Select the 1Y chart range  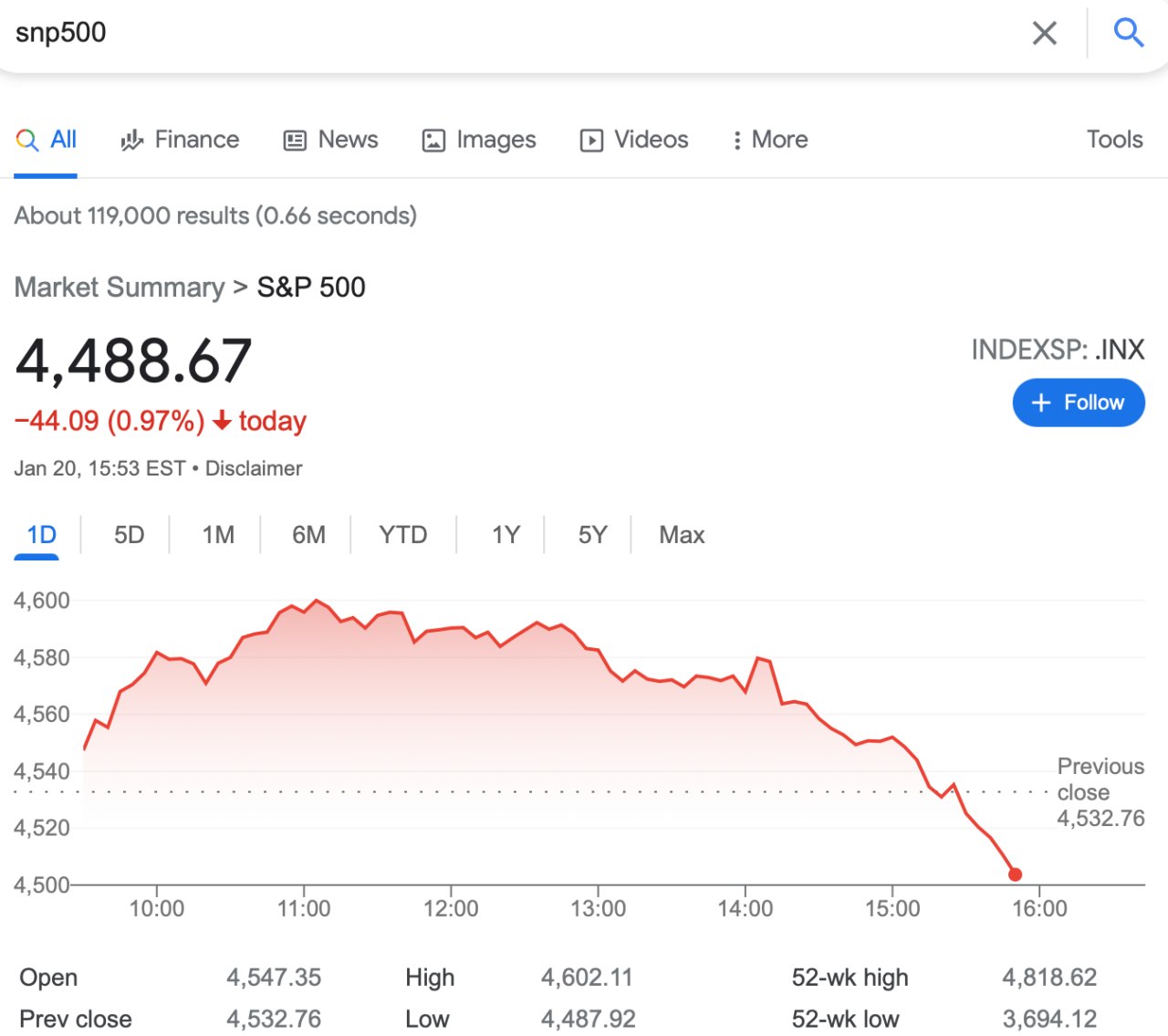(506, 535)
